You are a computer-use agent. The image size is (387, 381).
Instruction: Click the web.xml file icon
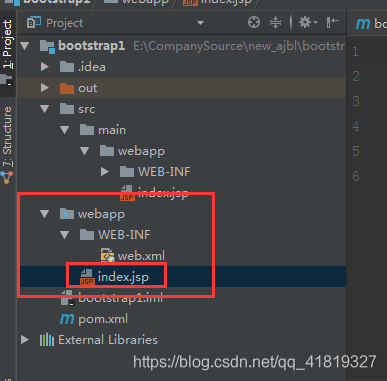[x=107, y=255]
